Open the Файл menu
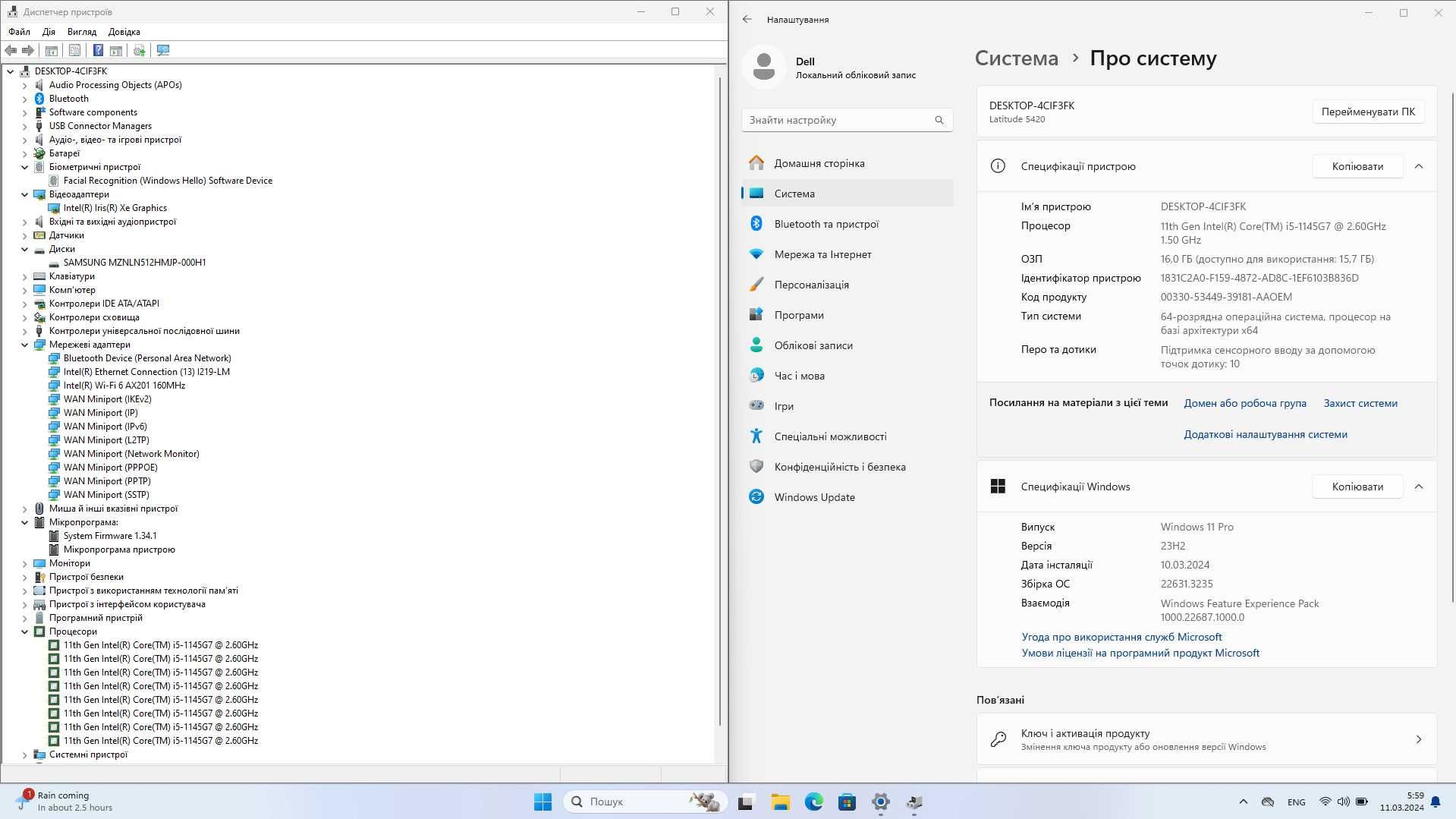Viewport: 1456px width, 819px height. pyautogui.click(x=20, y=32)
